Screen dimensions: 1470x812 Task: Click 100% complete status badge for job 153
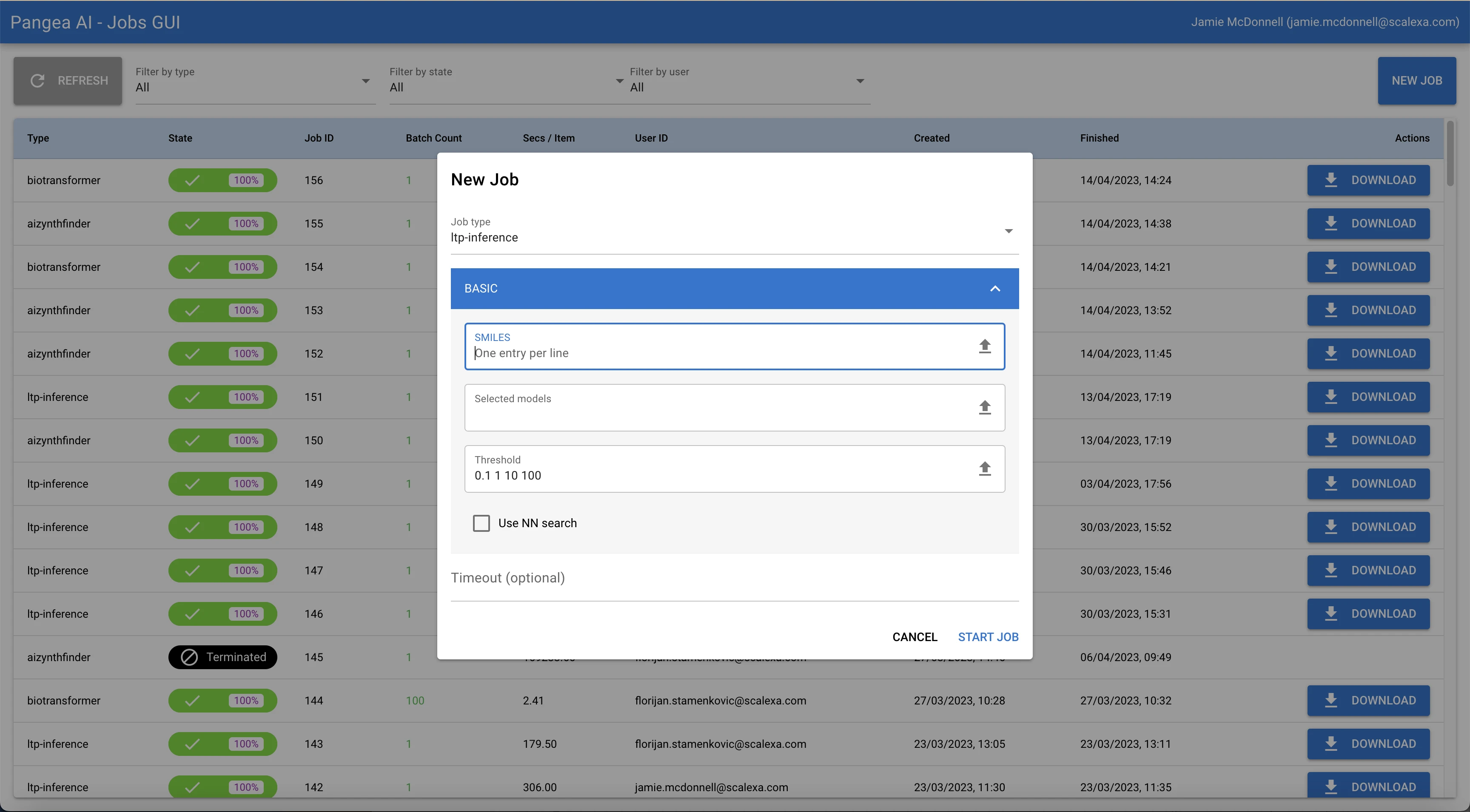[x=222, y=310]
